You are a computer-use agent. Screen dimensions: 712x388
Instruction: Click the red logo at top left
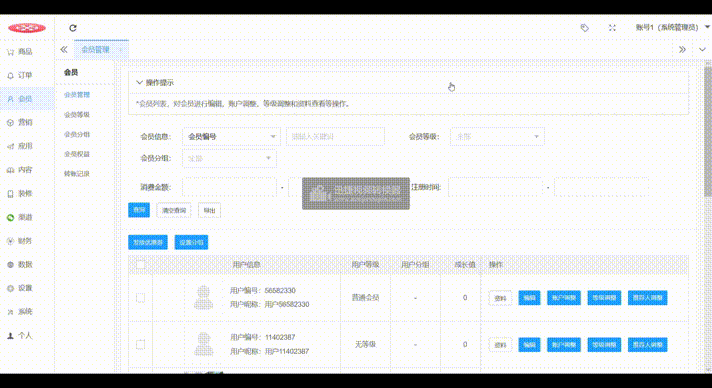tap(27, 28)
